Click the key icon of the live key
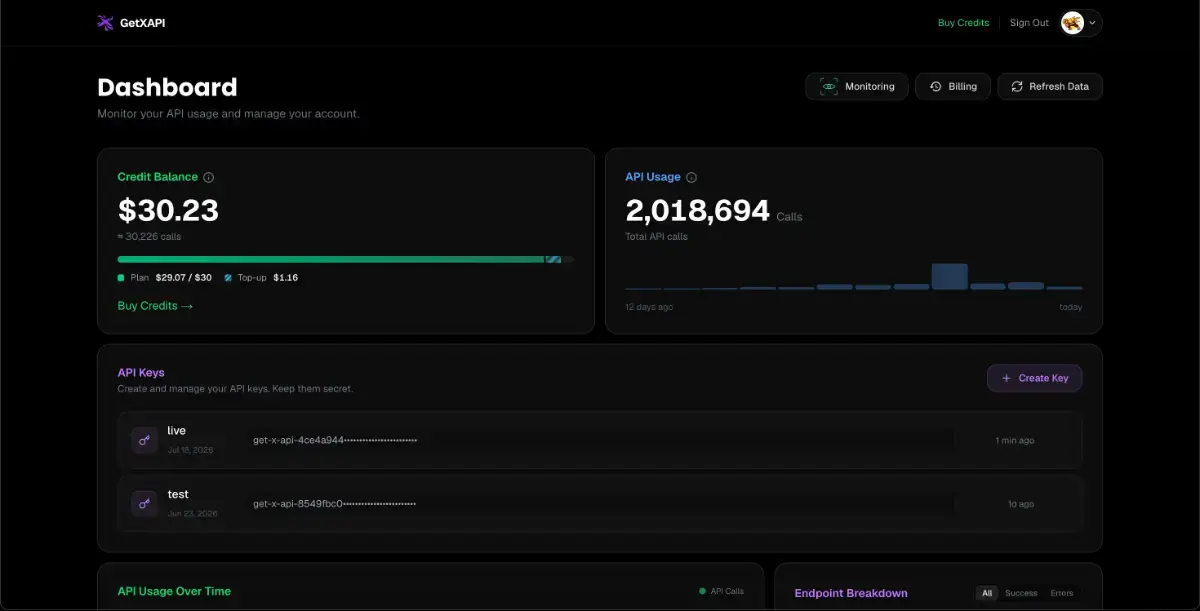Screen dimensions: 1200x611 pyautogui.click(x=145, y=440)
